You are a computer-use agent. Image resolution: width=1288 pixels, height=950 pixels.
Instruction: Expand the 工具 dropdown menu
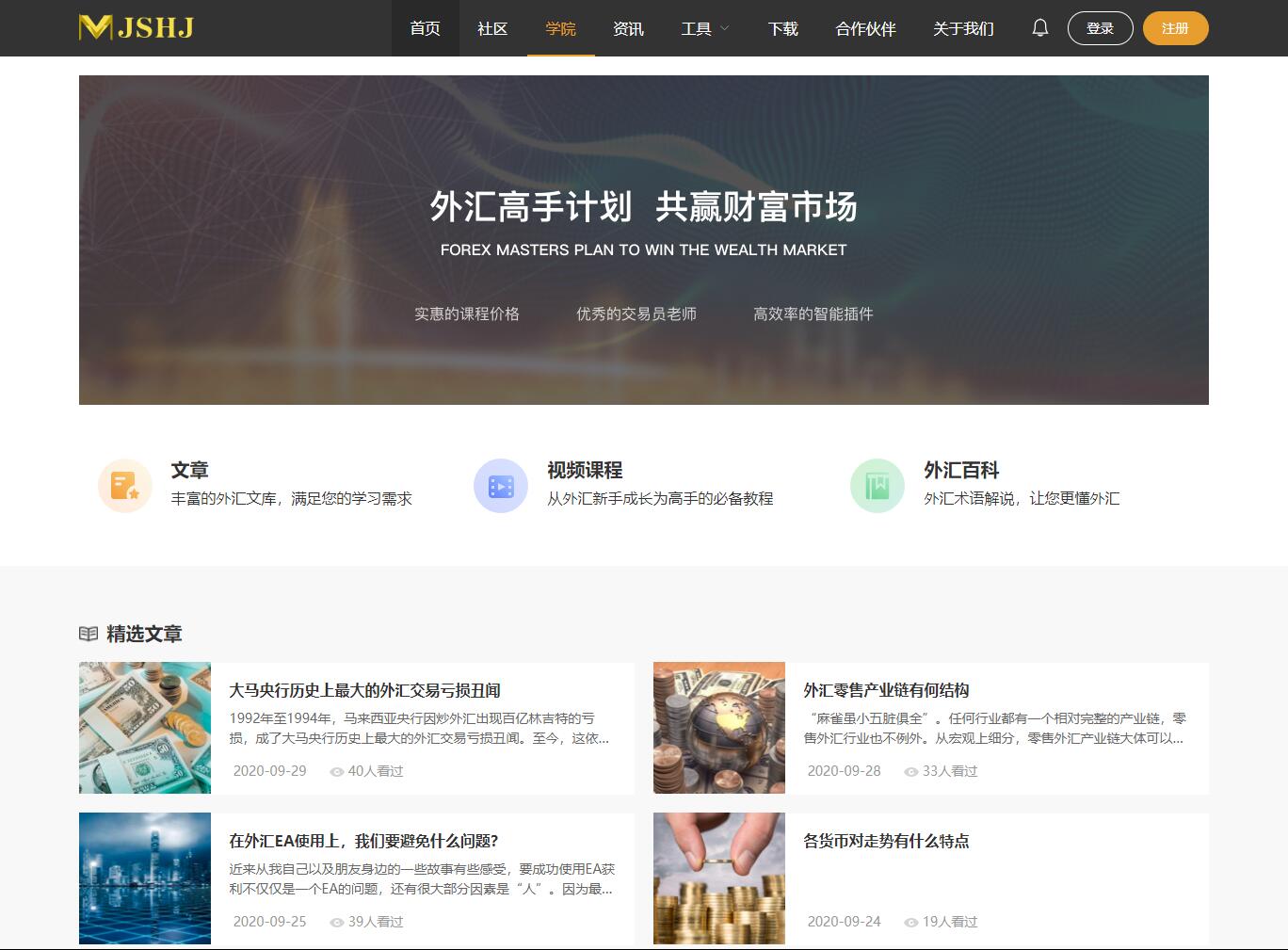[704, 28]
